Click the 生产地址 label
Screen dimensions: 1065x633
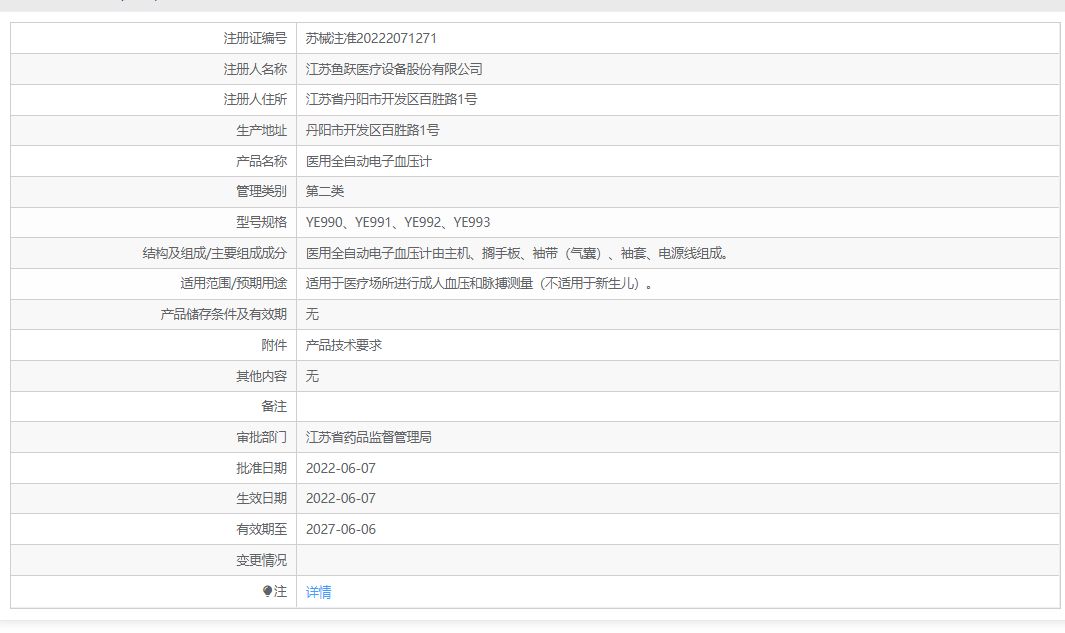tap(261, 130)
